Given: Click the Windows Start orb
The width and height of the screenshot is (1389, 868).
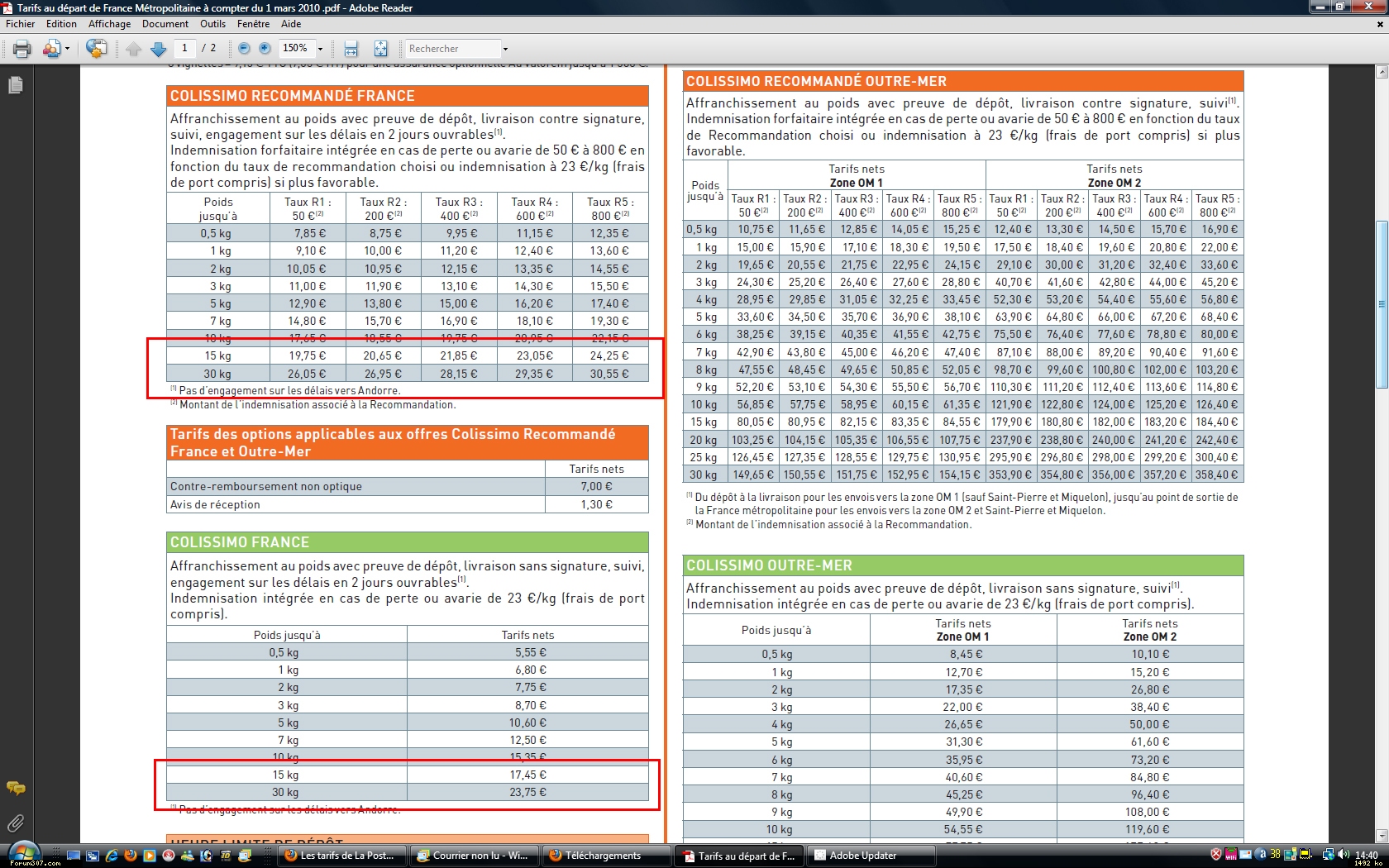Looking at the screenshot, I should pos(23,854).
